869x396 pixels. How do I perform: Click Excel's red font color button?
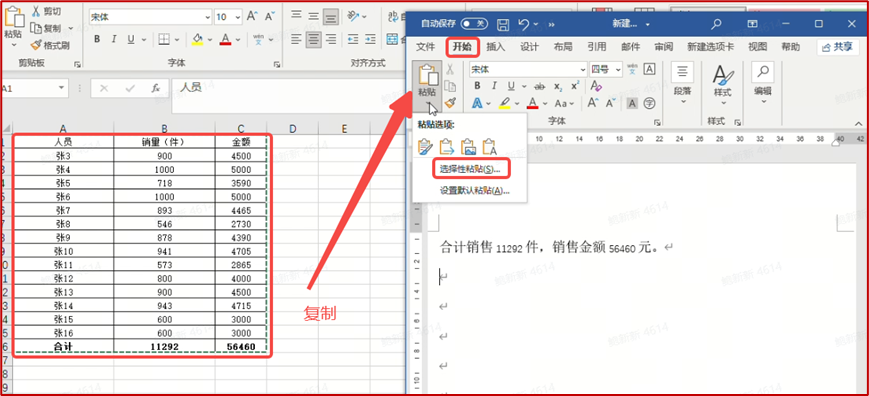pyautogui.click(x=225, y=39)
